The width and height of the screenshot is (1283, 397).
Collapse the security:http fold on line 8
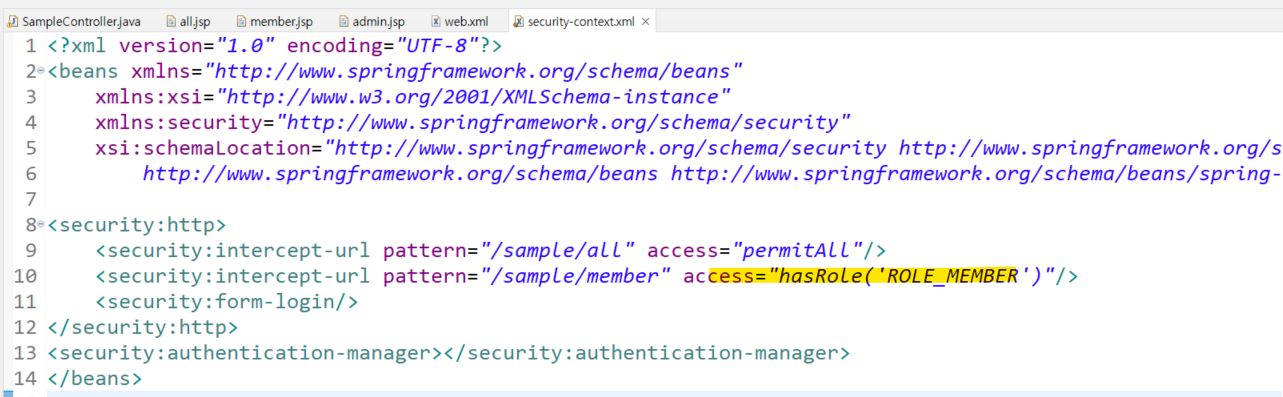41,225
